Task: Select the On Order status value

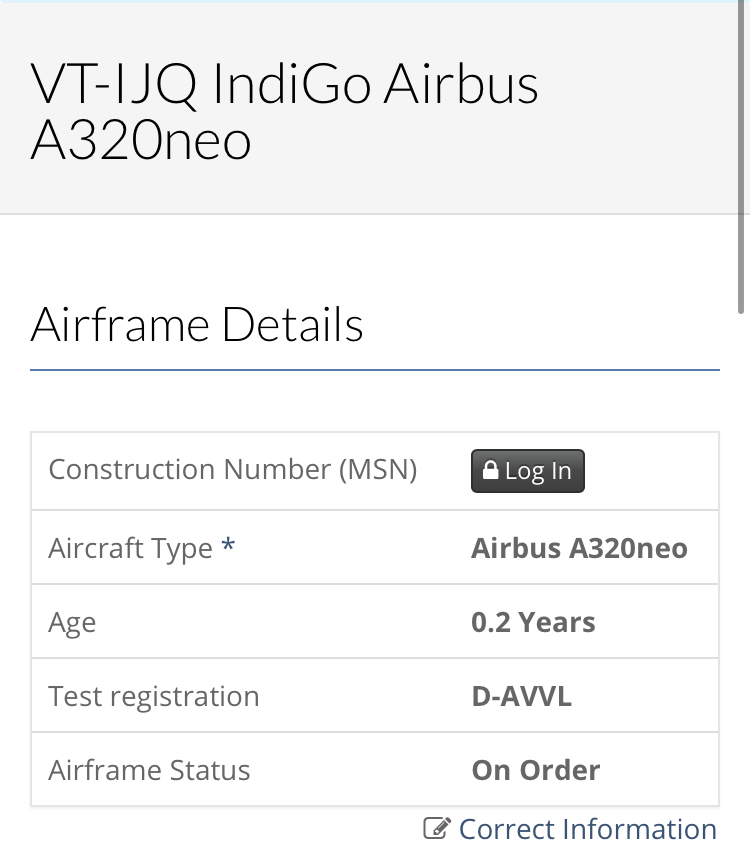Action: point(535,770)
